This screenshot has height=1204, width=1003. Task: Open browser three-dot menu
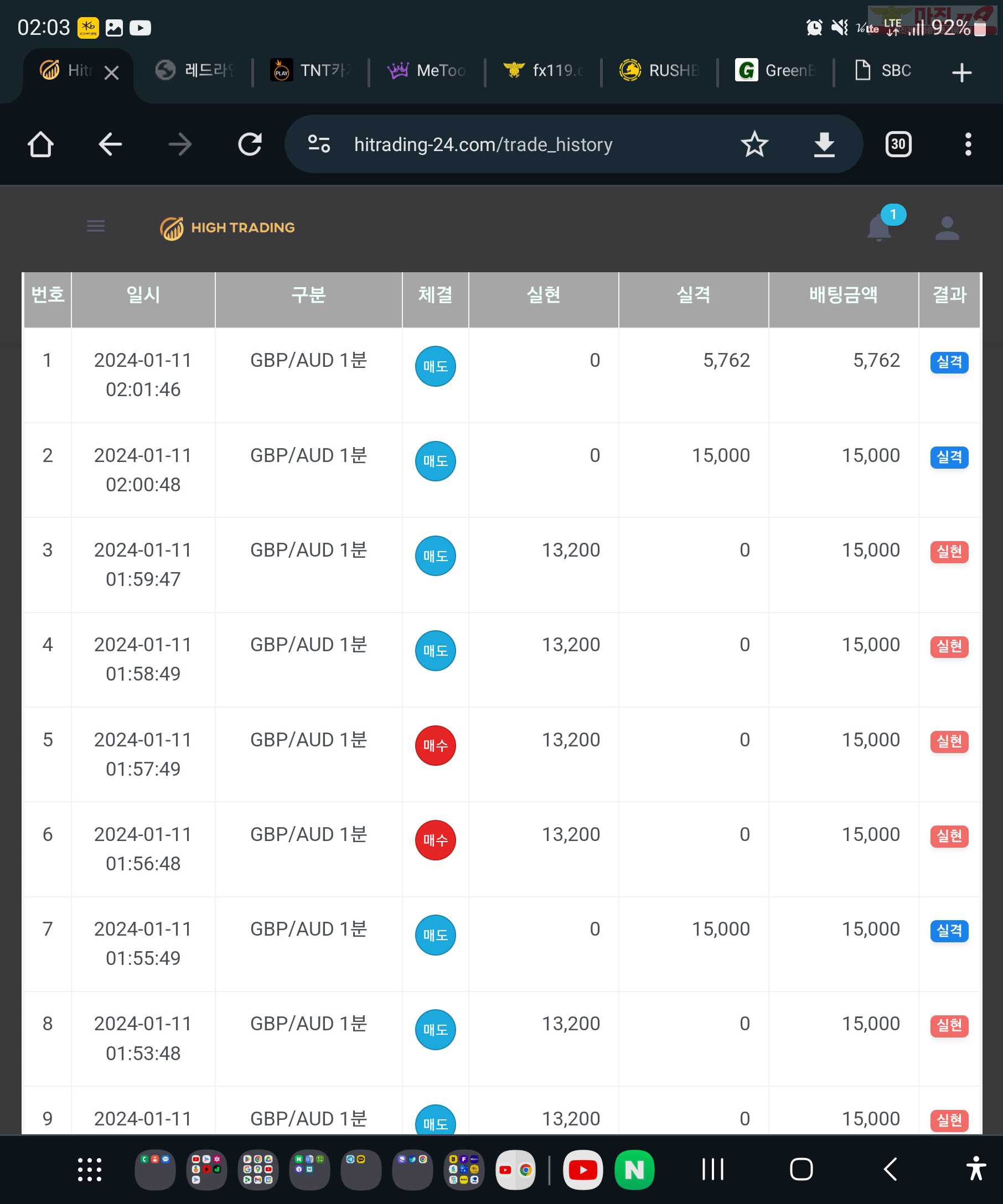click(968, 144)
